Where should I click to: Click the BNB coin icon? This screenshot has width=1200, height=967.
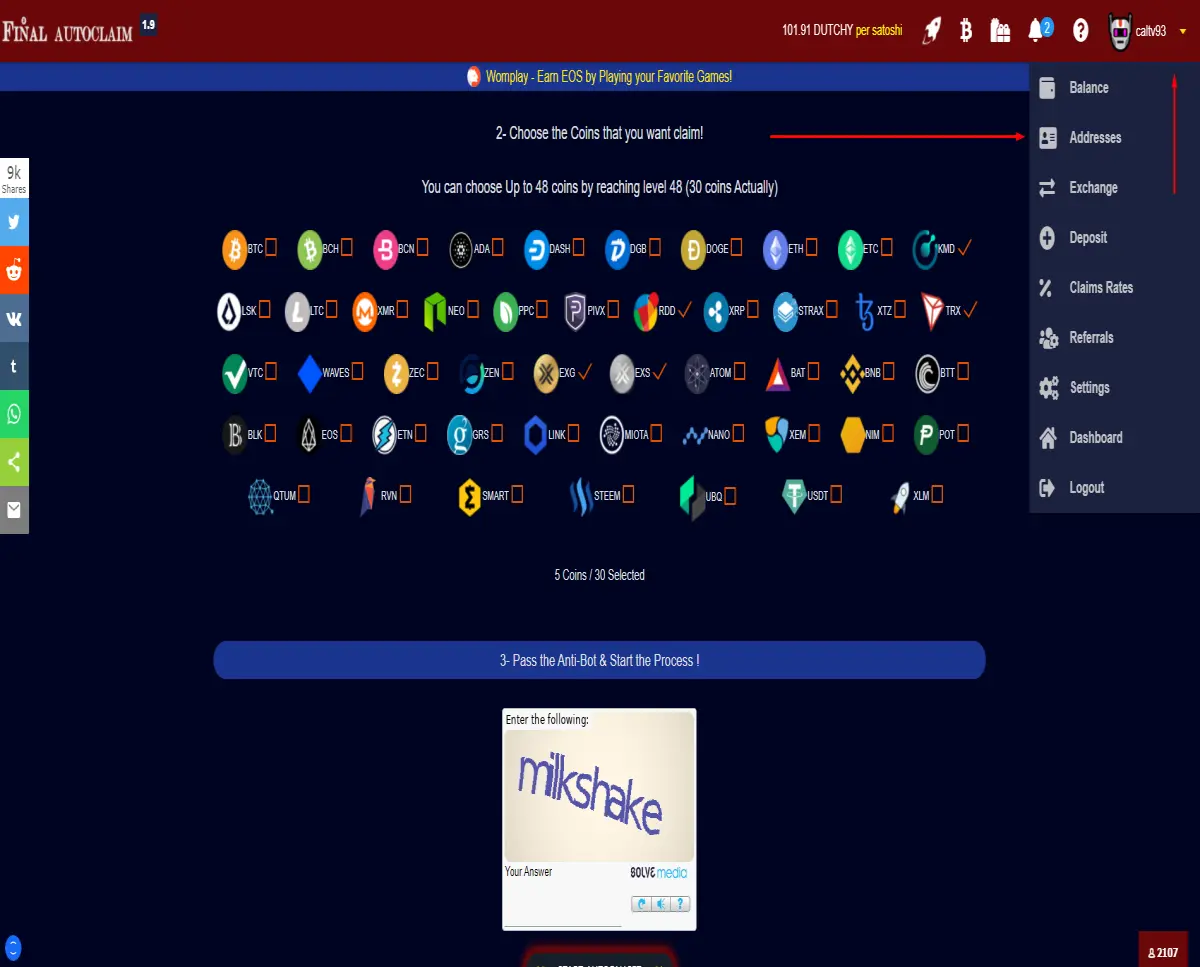pyautogui.click(x=852, y=373)
